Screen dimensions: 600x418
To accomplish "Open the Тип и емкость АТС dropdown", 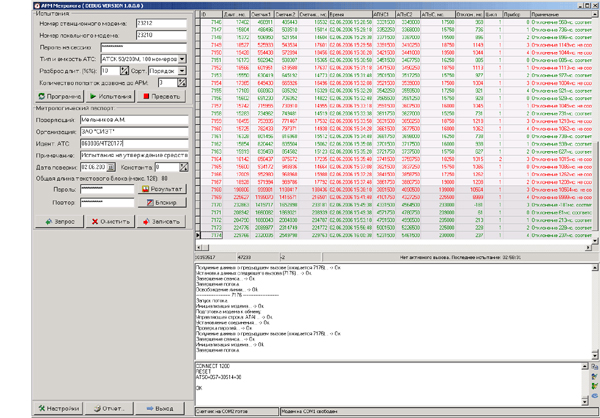I will point(182,59).
